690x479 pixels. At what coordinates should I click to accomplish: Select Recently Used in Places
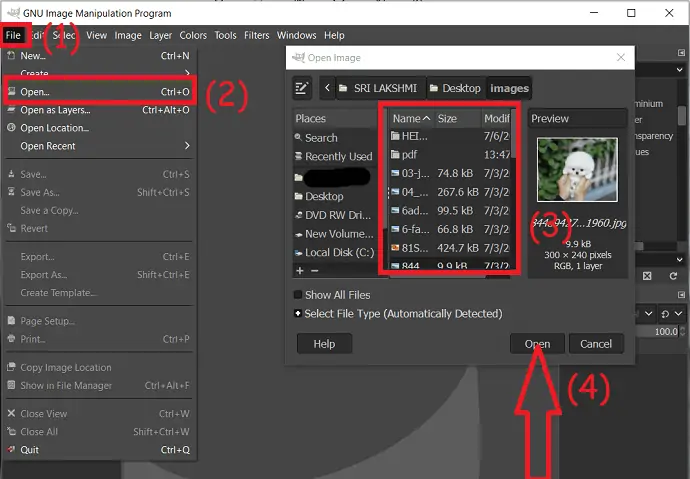(335, 157)
